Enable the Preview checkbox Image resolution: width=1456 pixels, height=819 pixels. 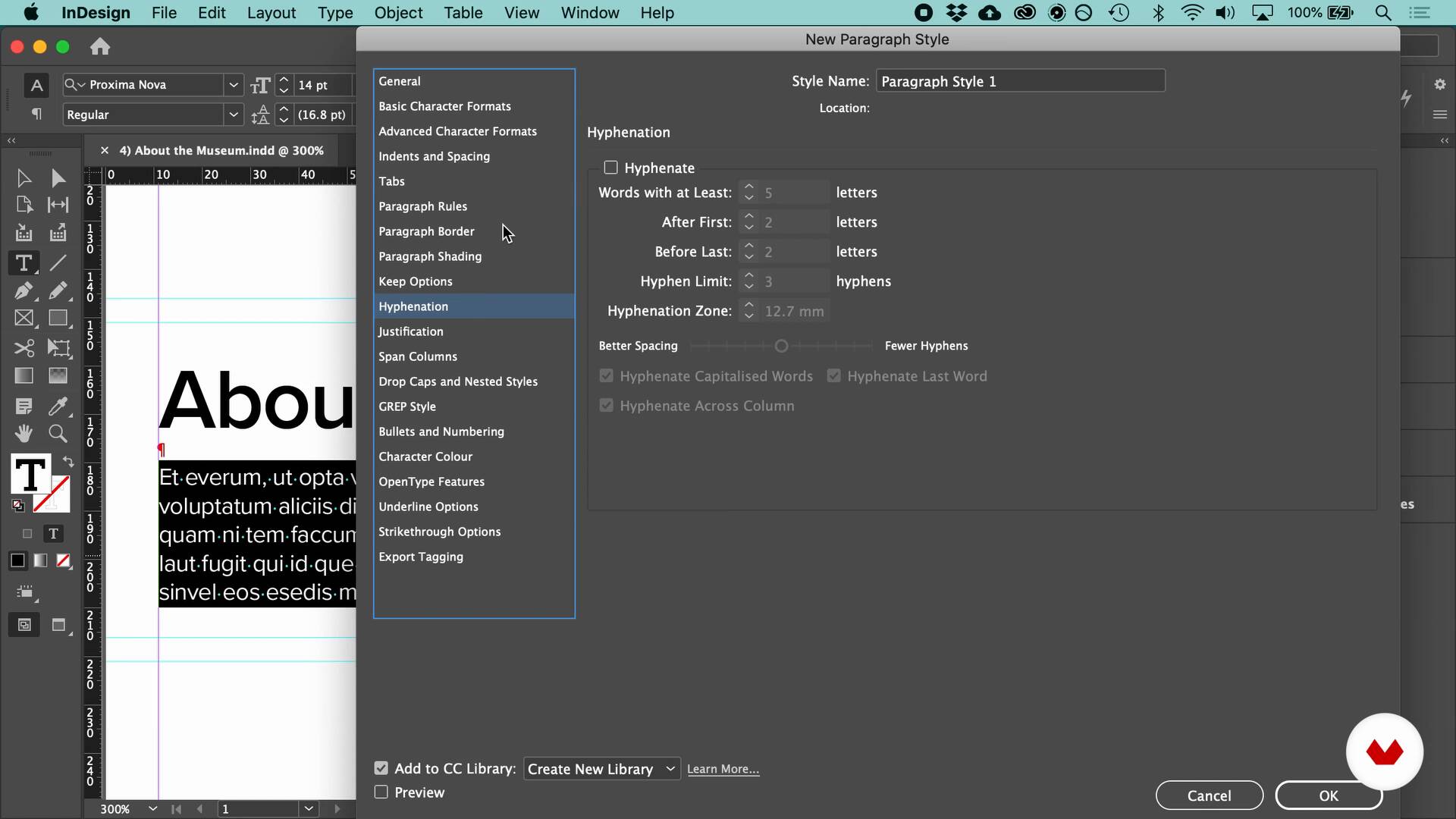click(x=381, y=792)
